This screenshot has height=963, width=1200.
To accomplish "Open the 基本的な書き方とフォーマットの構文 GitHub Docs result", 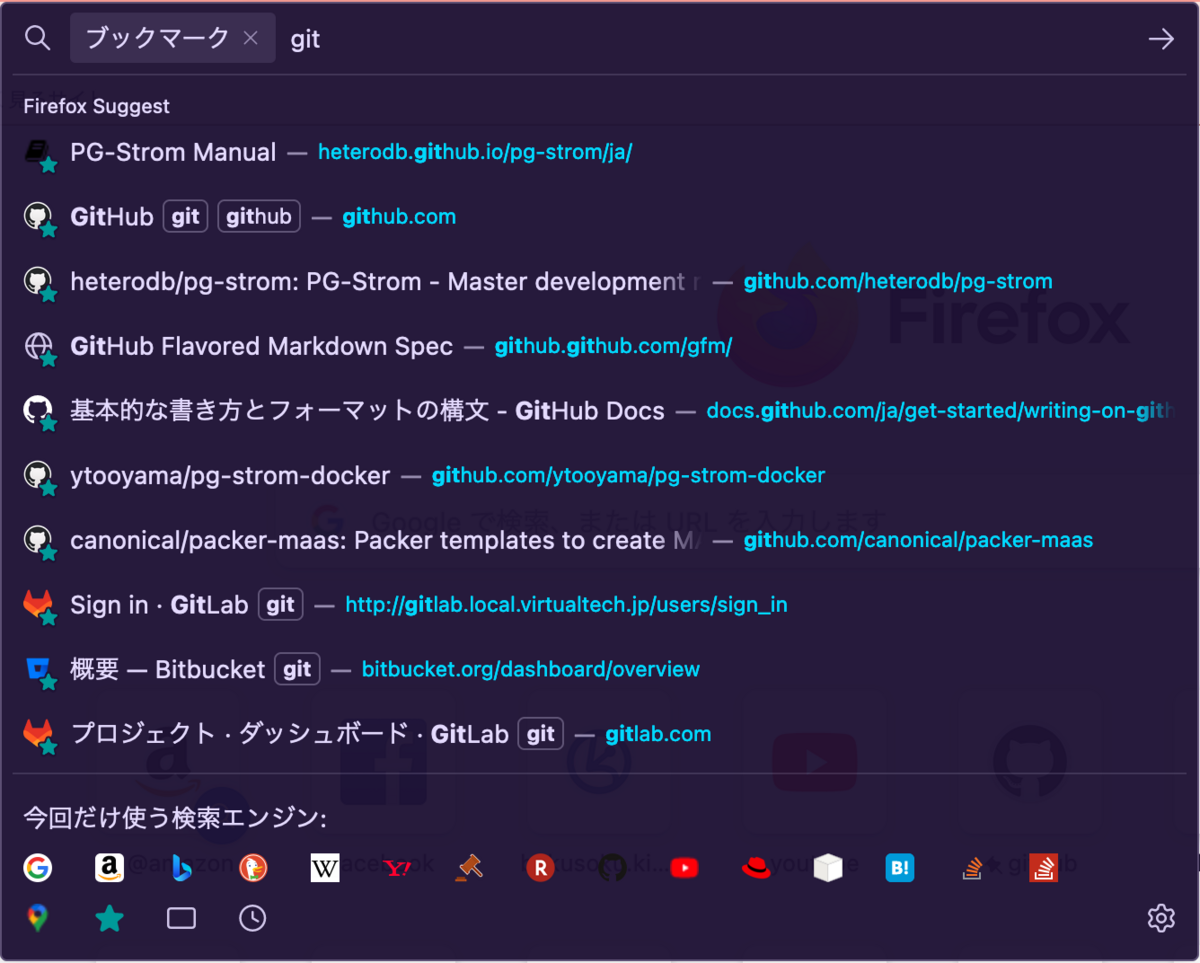I will (x=600, y=411).
